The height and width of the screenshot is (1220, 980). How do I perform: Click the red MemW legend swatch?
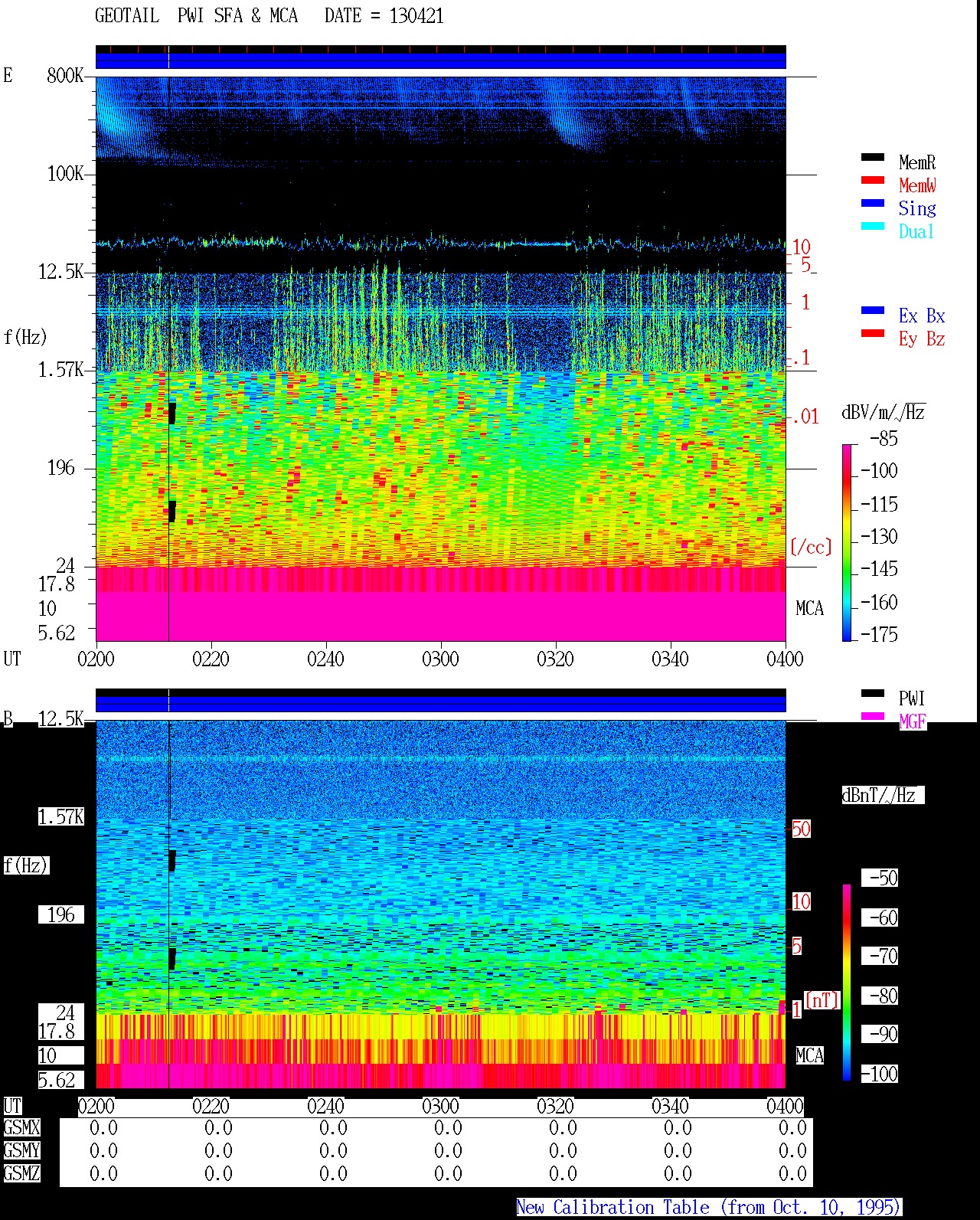tap(872, 180)
